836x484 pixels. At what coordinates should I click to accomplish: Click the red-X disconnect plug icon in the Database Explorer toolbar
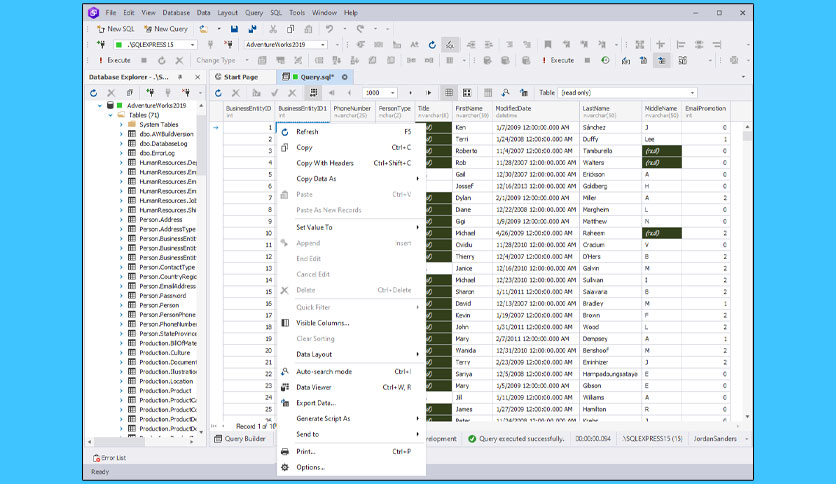pos(186,93)
